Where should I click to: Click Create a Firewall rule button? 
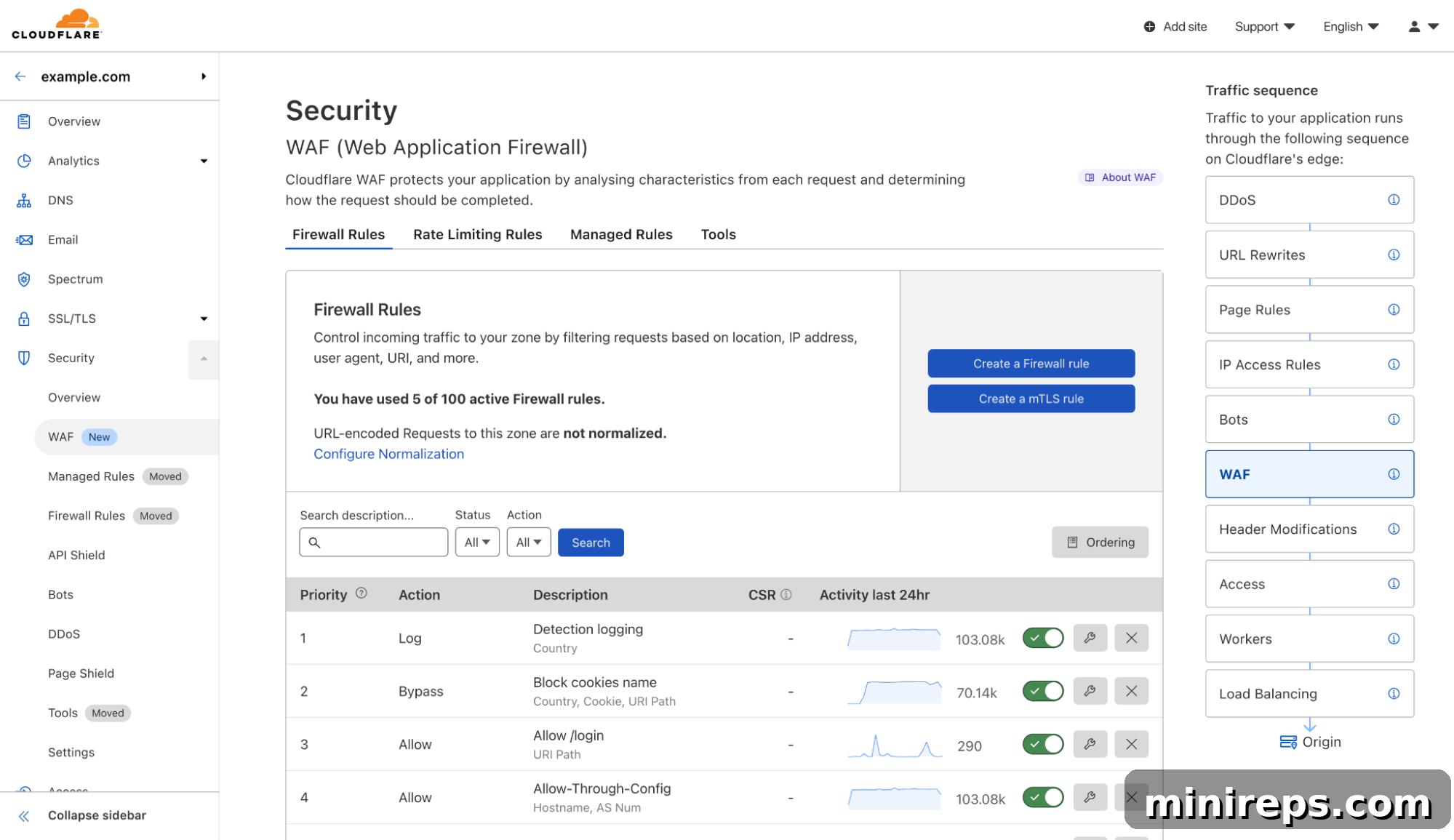(x=1031, y=364)
